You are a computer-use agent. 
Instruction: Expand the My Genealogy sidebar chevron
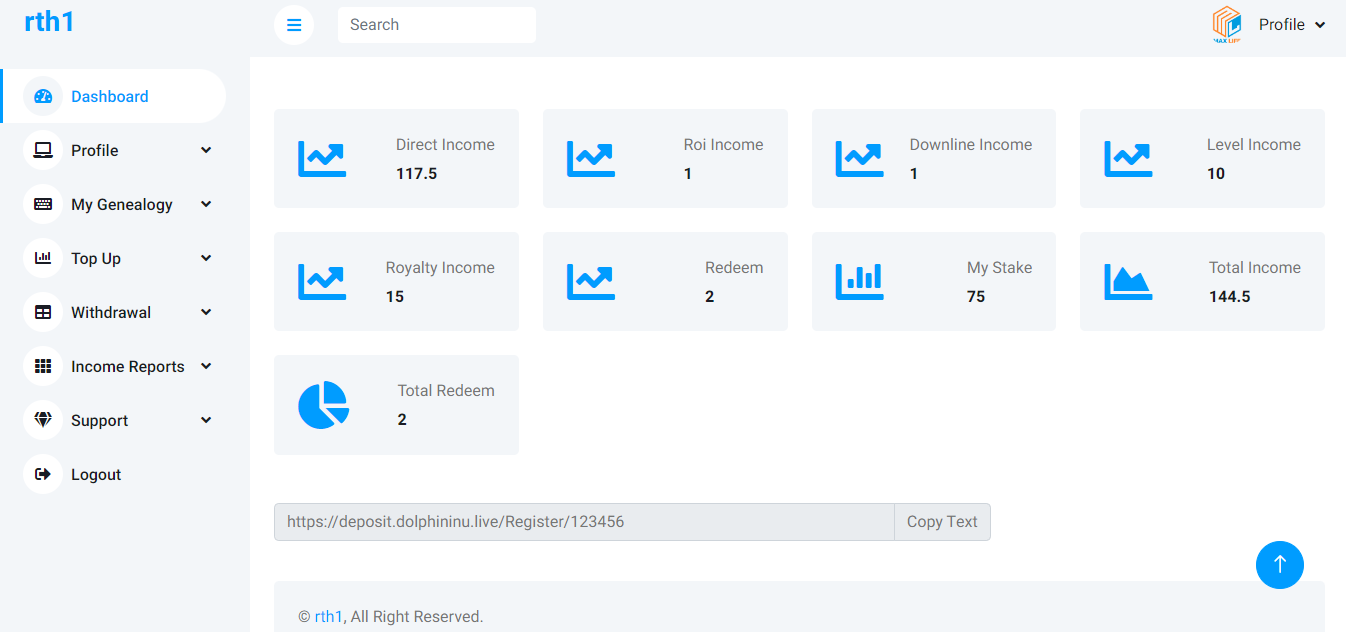click(206, 204)
